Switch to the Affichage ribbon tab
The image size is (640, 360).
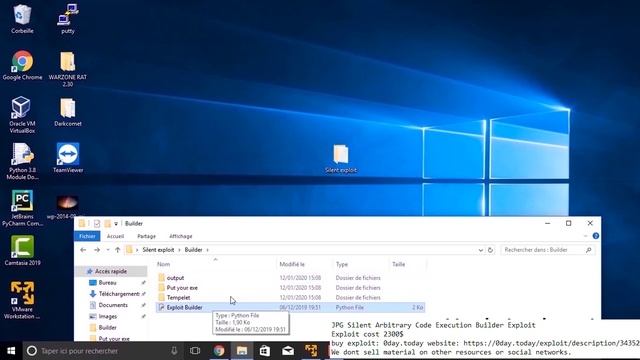[x=180, y=236]
